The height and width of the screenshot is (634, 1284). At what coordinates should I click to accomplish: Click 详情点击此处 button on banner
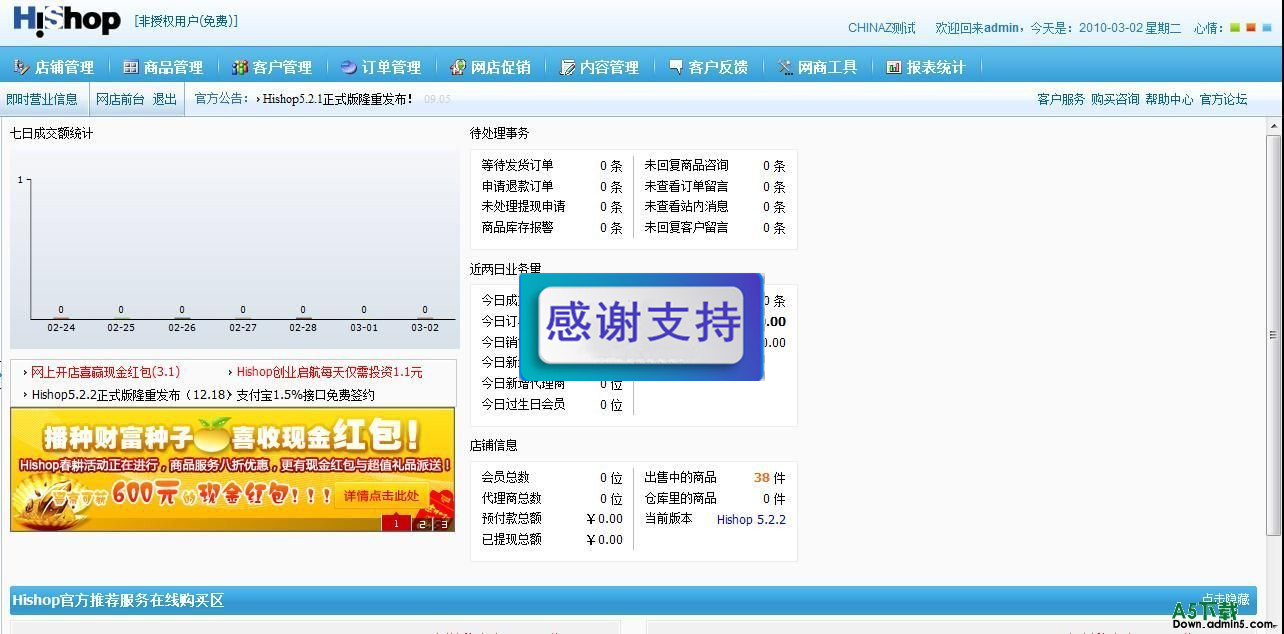[x=381, y=495]
